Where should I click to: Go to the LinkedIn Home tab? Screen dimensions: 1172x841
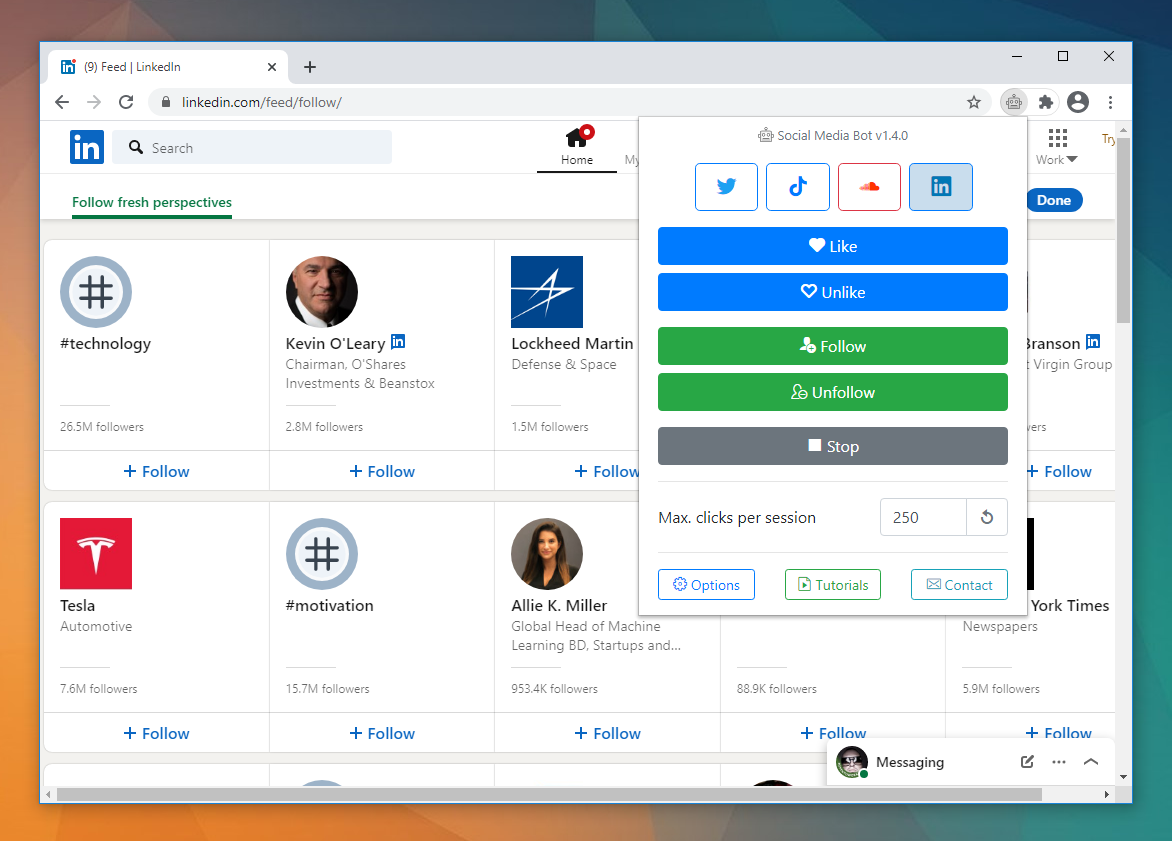(x=577, y=147)
